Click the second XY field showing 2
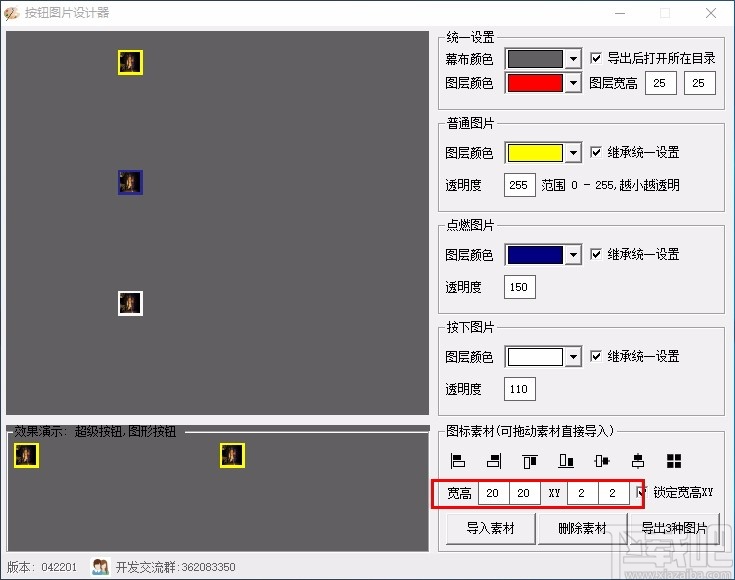 pos(613,493)
